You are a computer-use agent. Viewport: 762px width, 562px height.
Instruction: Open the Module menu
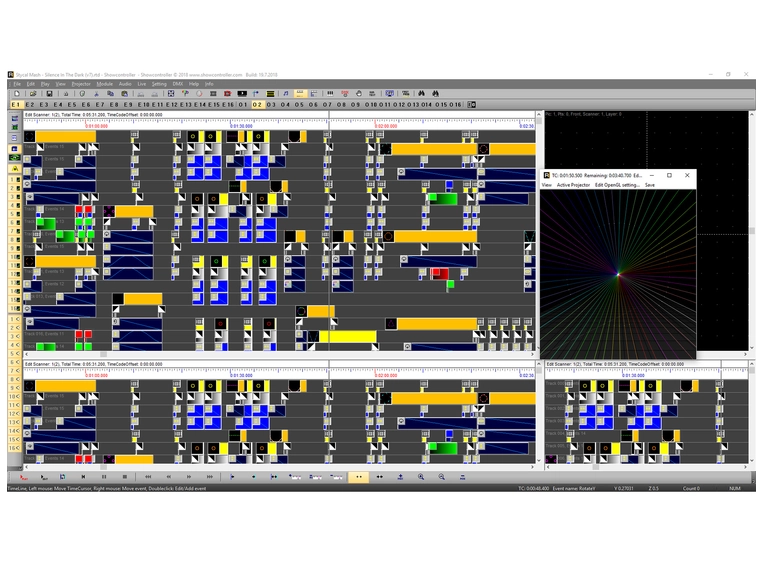(x=104, y=84)
